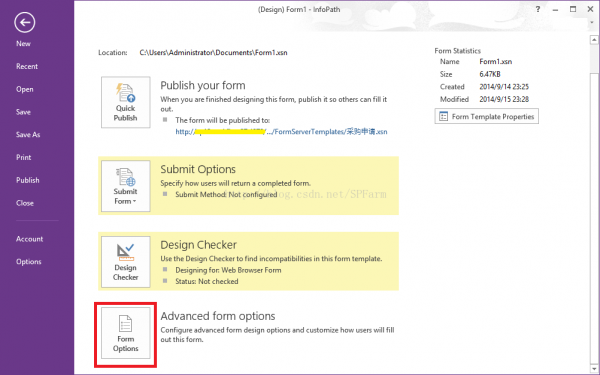Go back using the circled arrow

pos(25,22)
